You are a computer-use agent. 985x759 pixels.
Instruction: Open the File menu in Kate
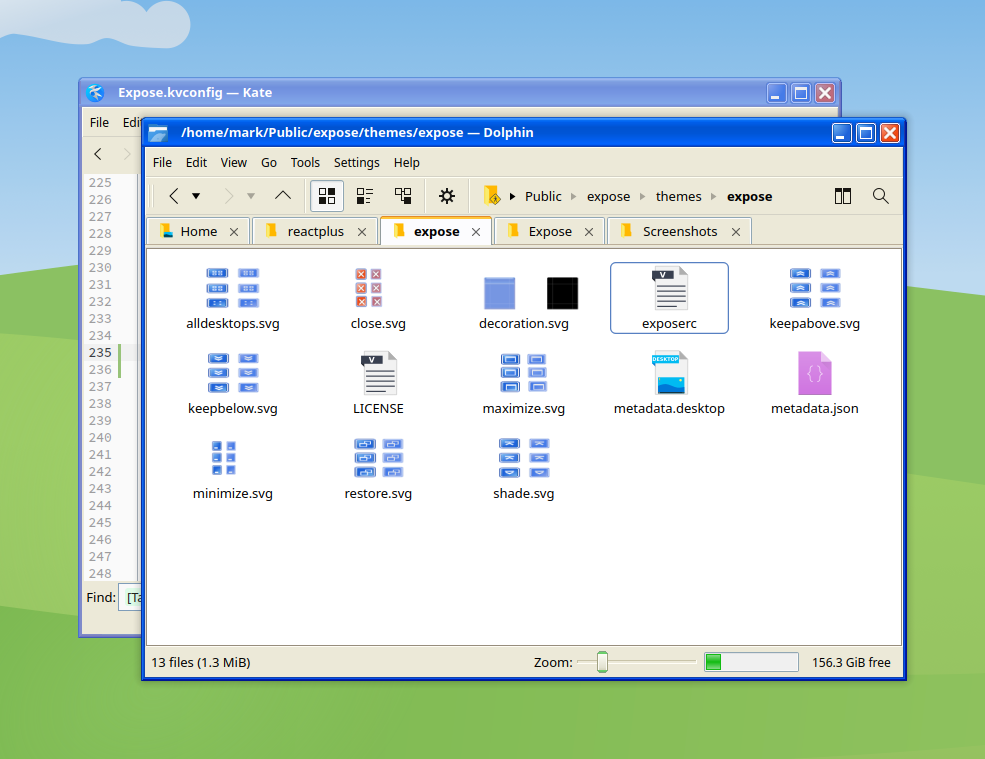point(99,123)
